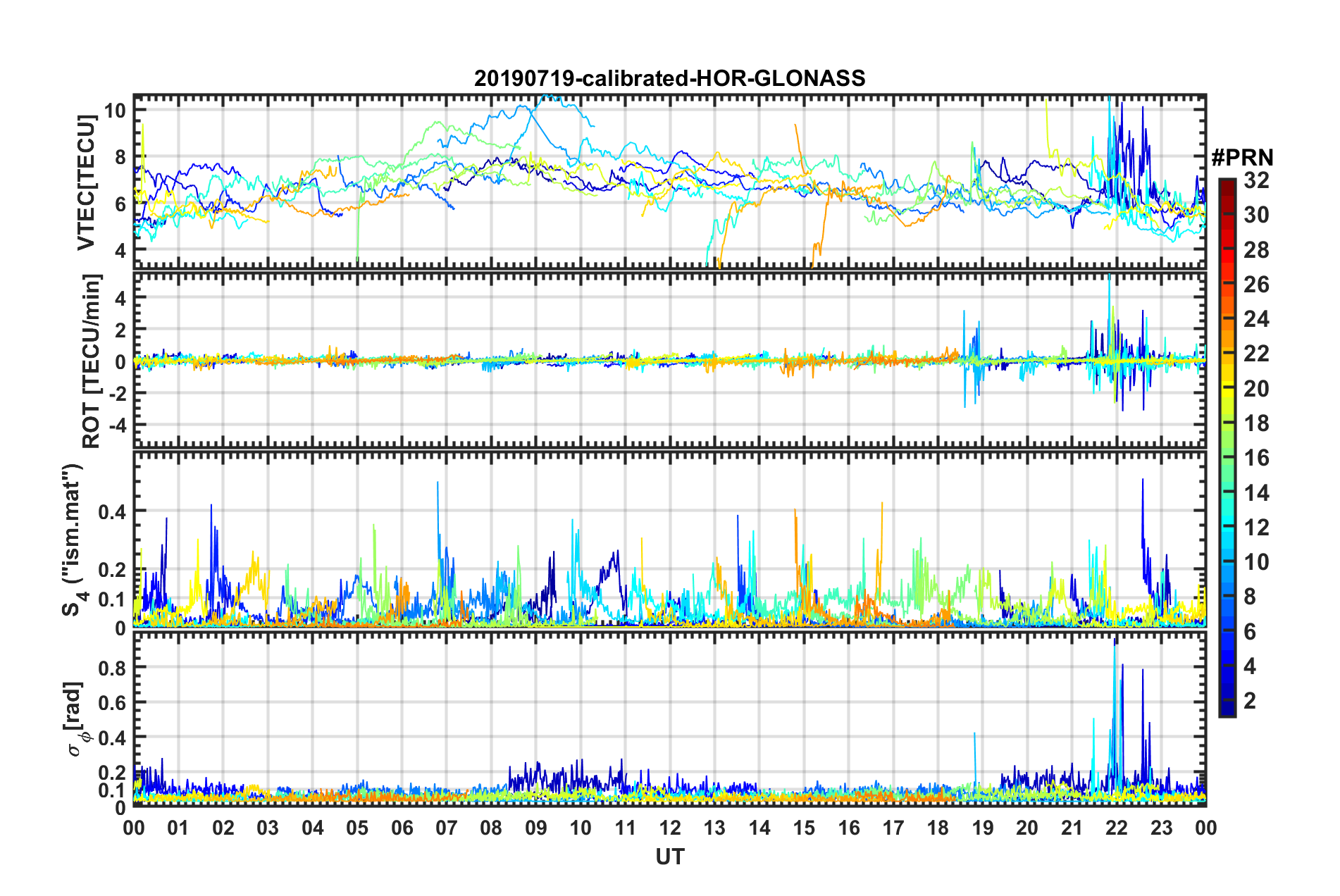Click the UT axis tick label "03"
The height and width of the screenshot is (896, 1340).
[x=268, y=828]
